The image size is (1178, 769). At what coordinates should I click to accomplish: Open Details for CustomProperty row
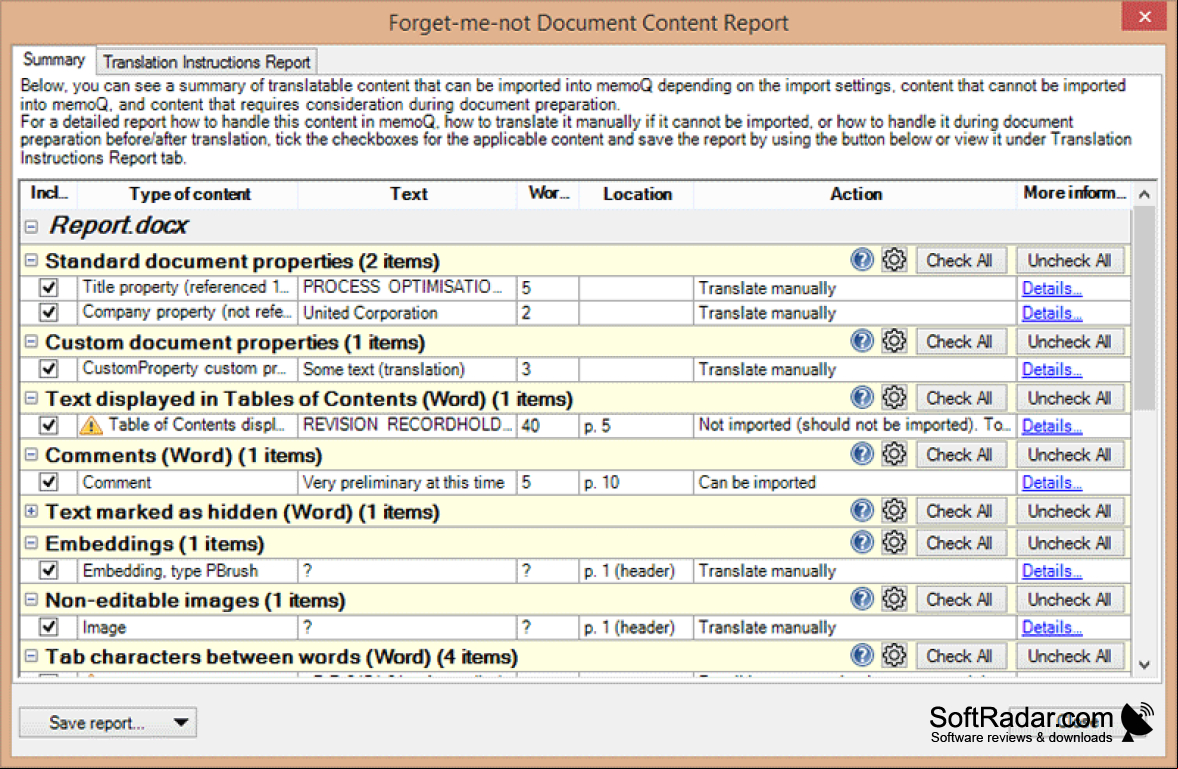pyautogui.click(x=1052, y=369)
